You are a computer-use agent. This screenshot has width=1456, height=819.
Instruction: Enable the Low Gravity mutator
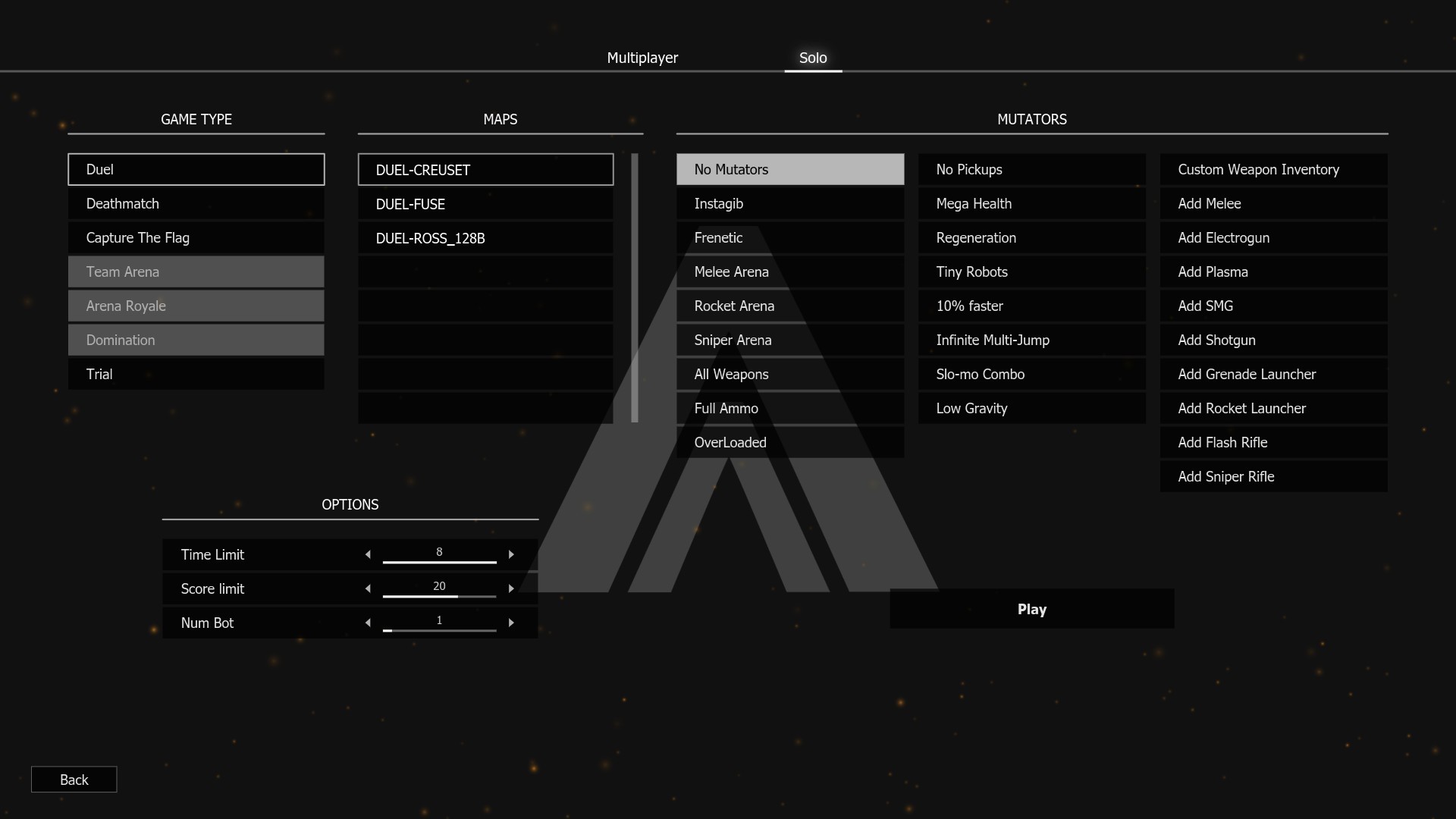(1031, 408)
